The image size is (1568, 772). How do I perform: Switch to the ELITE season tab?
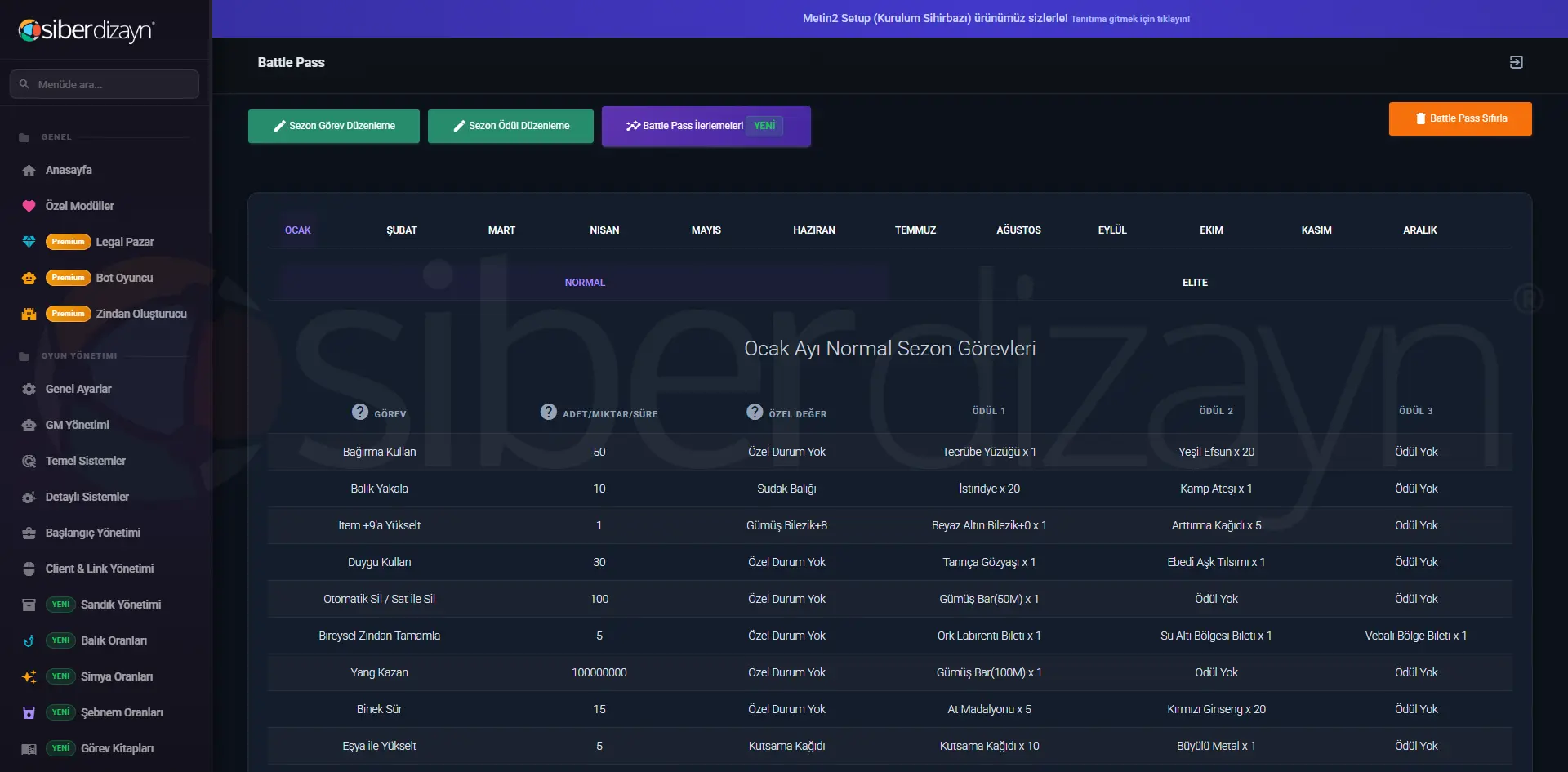pyautogui.click(x=1195, y=283)
